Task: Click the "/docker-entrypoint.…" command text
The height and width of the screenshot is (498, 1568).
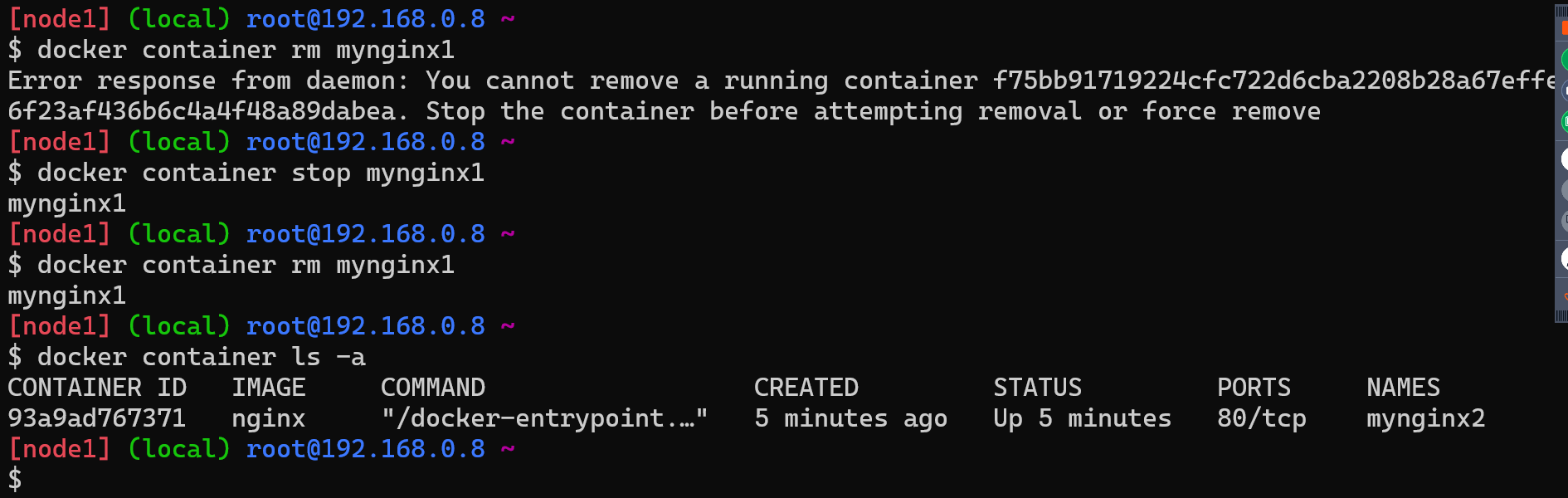Action: pyautogui.click(x=543, y=418)
